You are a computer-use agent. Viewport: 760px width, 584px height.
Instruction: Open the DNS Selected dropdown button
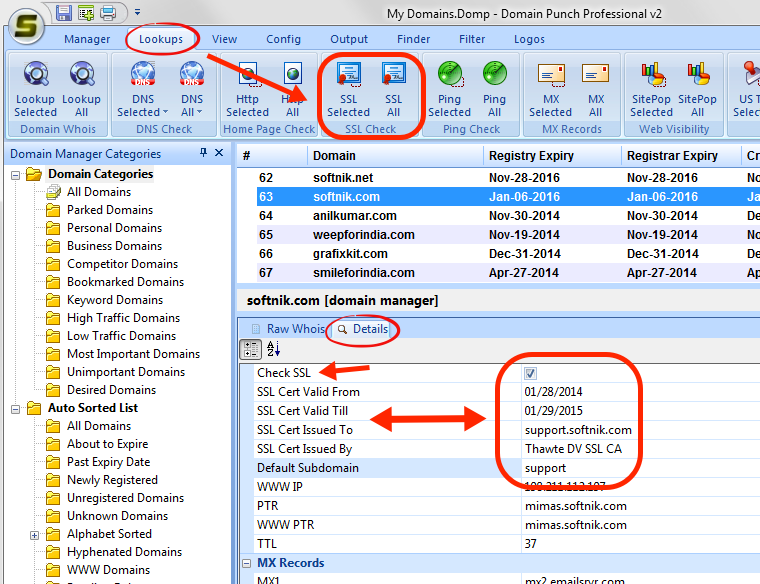click(143, 89)
